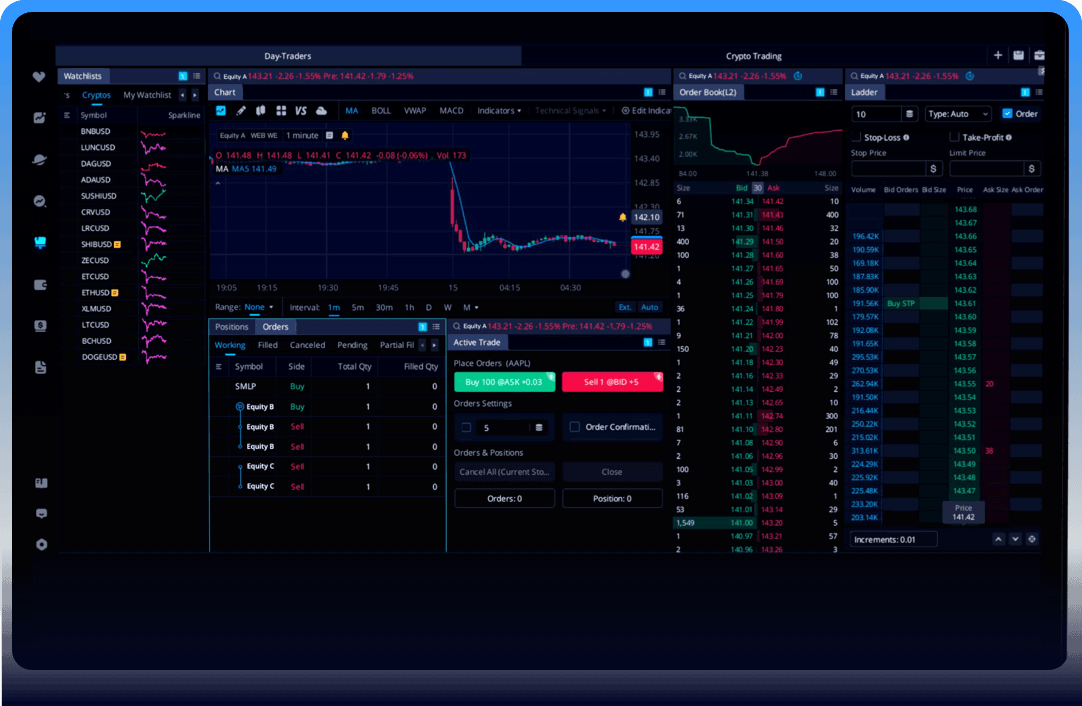Open the wallet icon in left sidebar

[x=40, y=284]
